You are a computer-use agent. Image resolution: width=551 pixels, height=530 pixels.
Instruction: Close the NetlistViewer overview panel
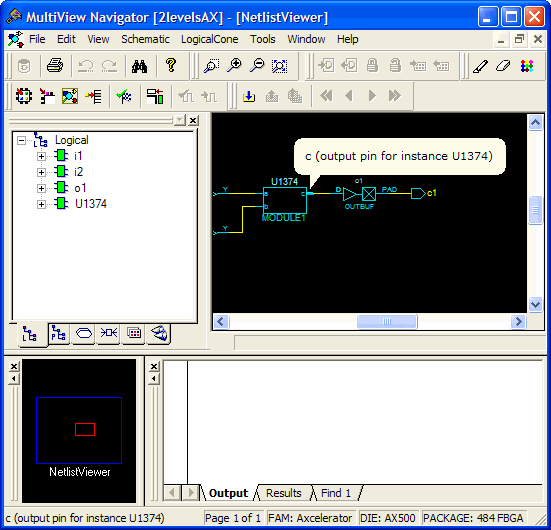pyautogui.click(x=14, y=366)
